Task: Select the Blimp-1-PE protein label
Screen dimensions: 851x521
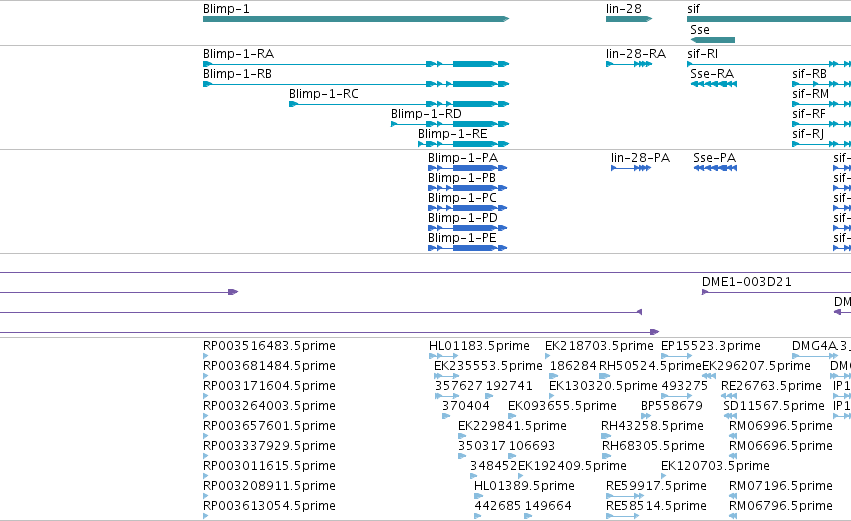Action: pos(462,238)
